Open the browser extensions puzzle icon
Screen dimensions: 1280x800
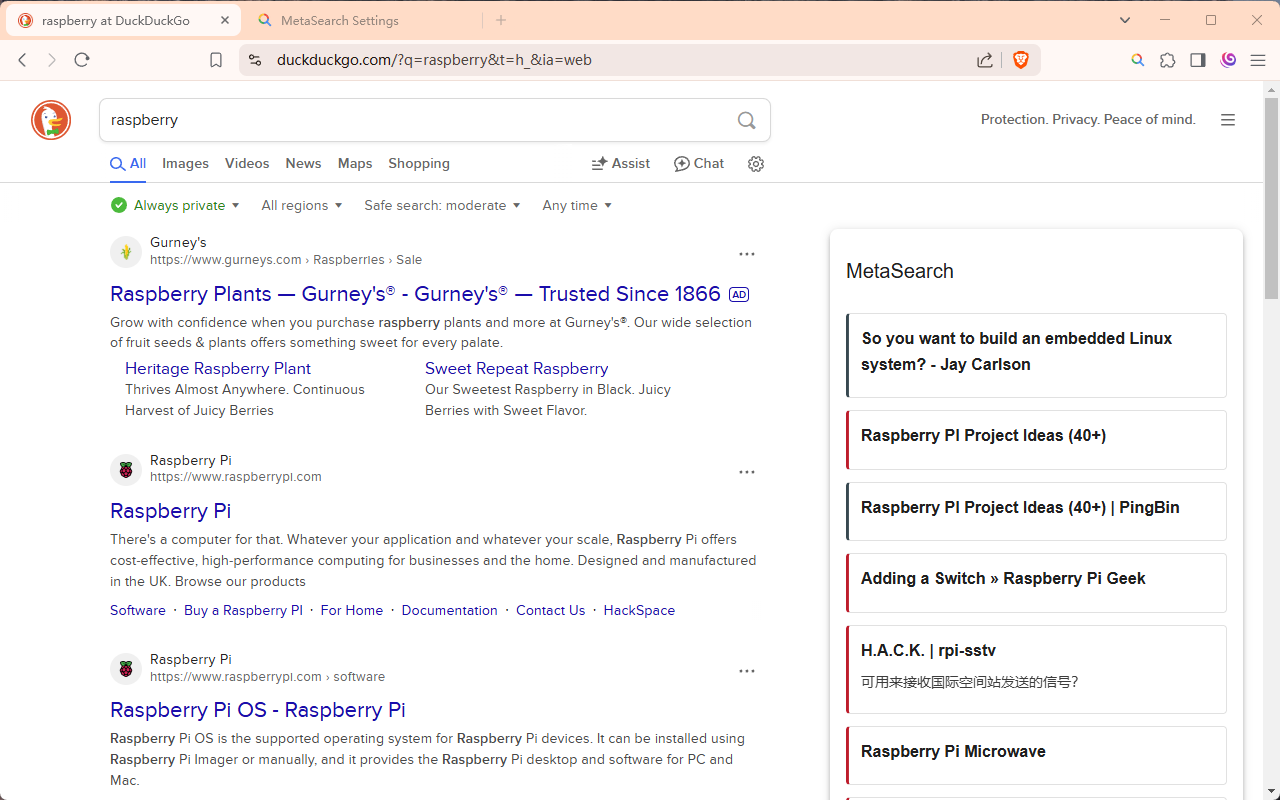1167,60
